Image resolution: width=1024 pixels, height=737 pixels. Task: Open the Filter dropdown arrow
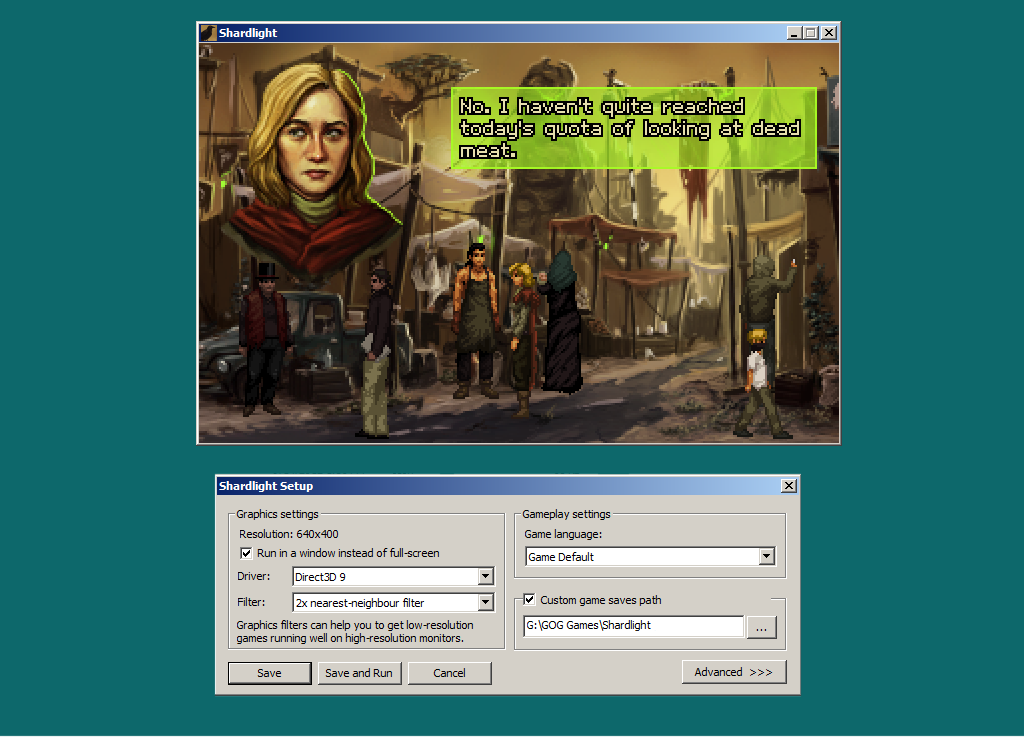485,603
